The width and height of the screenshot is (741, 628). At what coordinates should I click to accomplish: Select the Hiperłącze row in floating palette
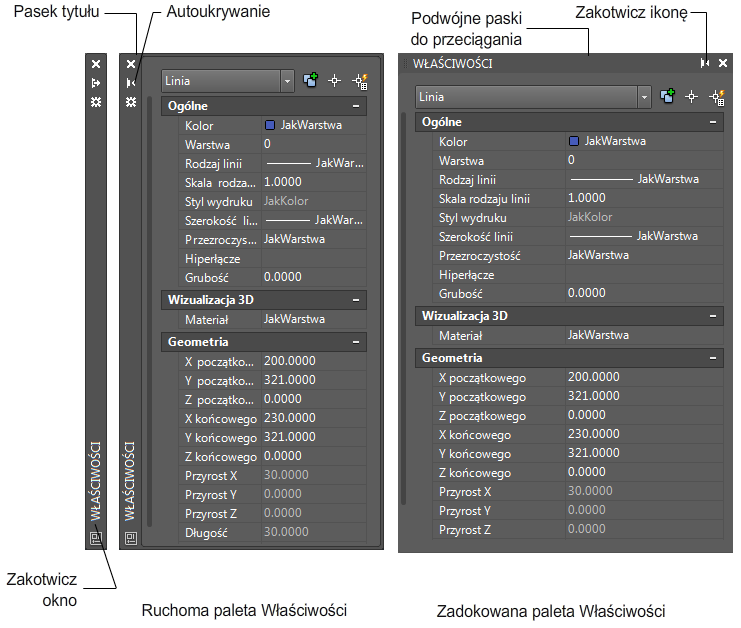tap(273, 258)
